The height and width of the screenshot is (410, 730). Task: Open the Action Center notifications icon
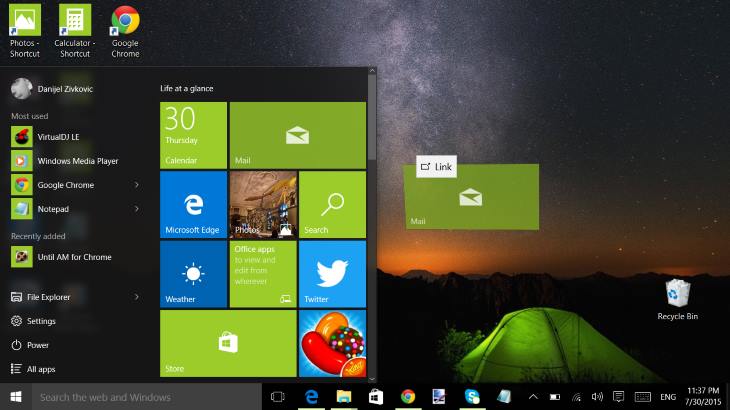618,397
